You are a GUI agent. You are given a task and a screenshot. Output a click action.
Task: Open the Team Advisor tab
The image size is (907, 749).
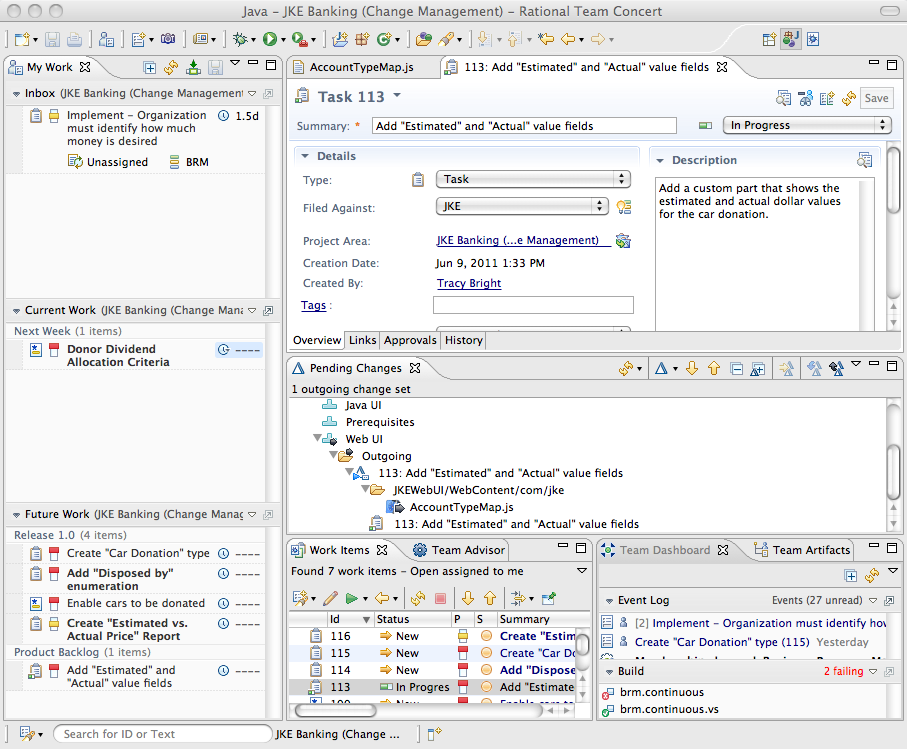459,550
